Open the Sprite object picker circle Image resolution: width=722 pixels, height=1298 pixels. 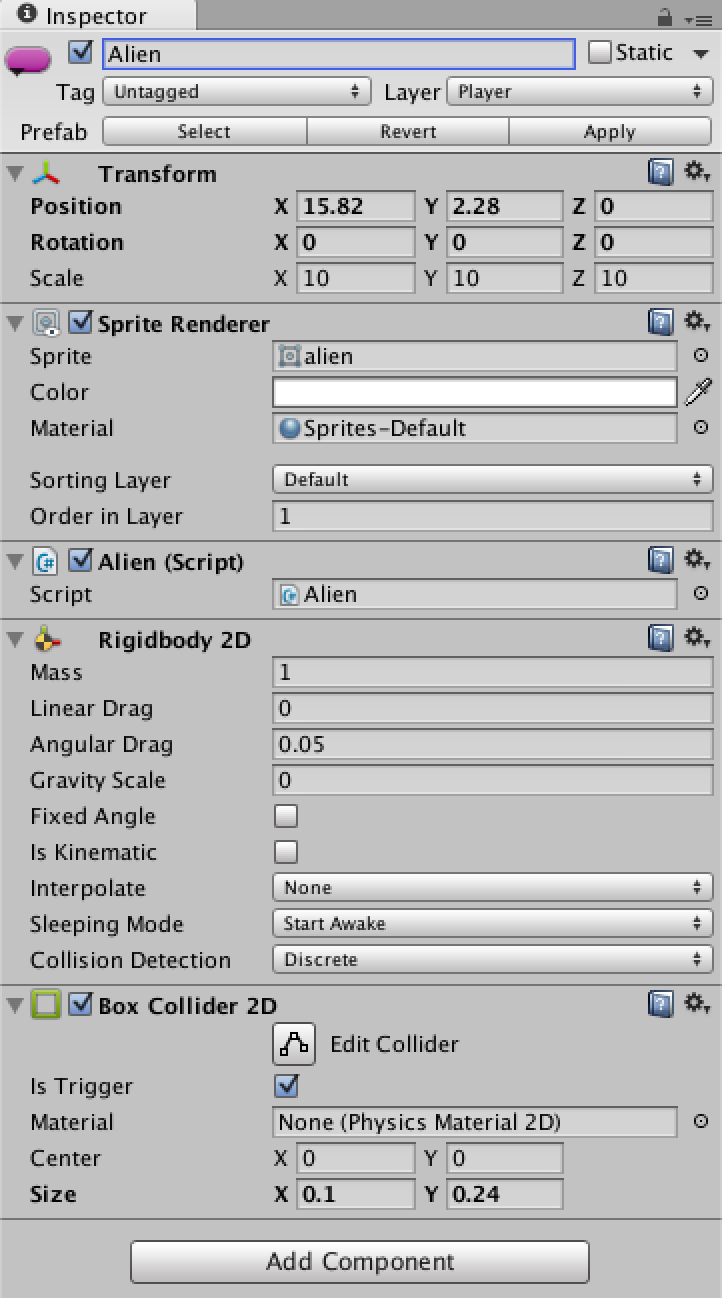(701, 355)
